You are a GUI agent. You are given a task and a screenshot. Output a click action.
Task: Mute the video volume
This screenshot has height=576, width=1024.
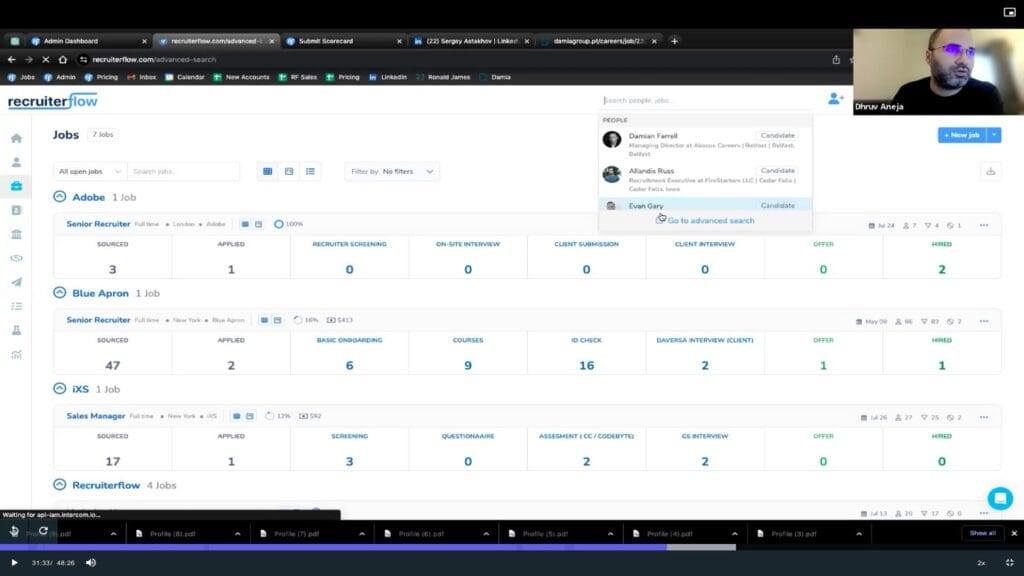(x=91, y=562)
